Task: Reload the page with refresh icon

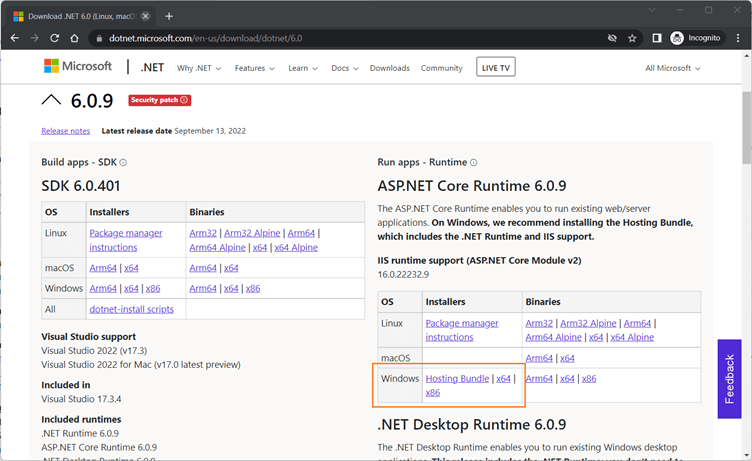Action: coord(54,38)
